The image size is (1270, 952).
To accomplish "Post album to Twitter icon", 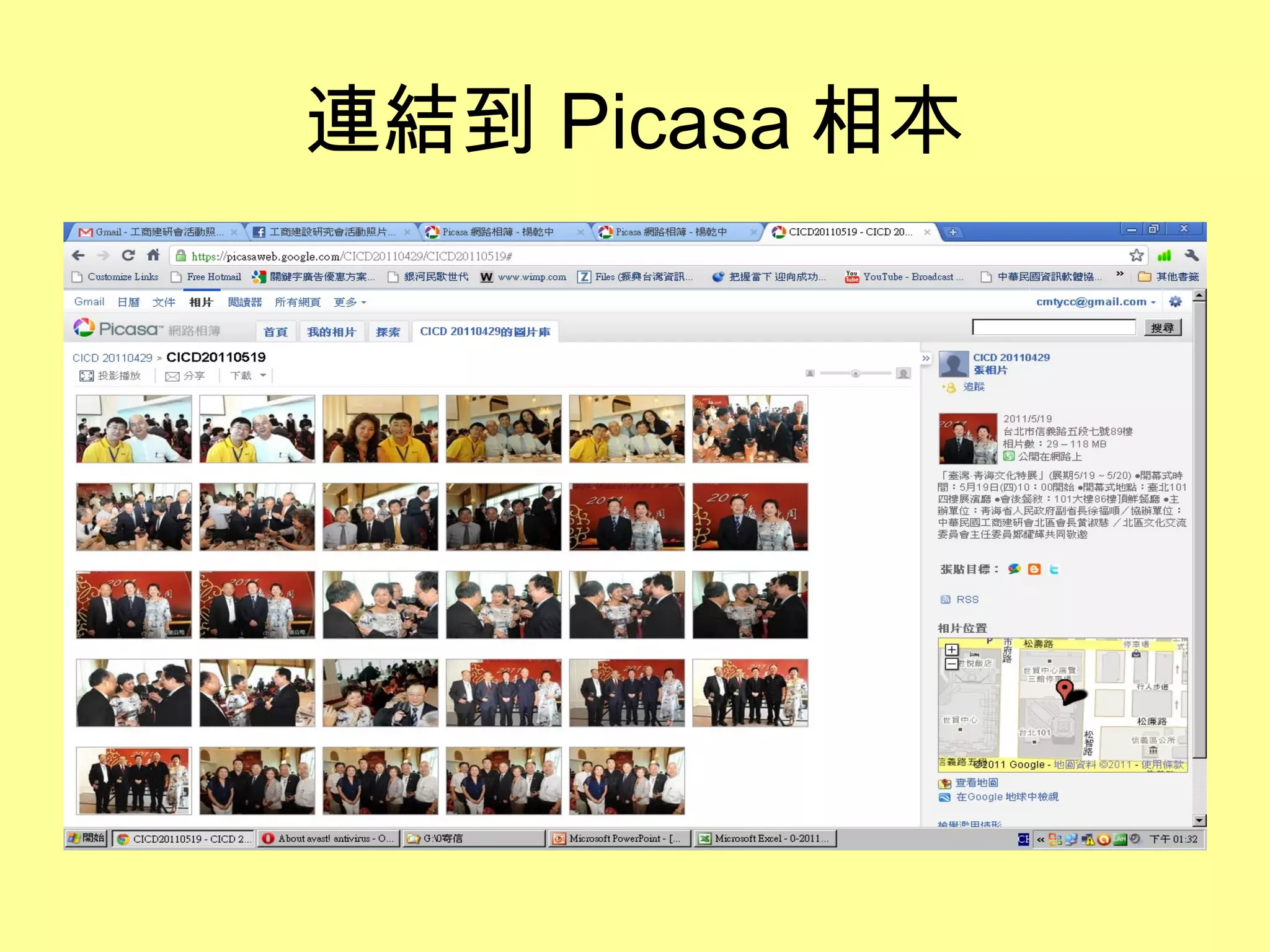I will click(x=1054, y=569).
